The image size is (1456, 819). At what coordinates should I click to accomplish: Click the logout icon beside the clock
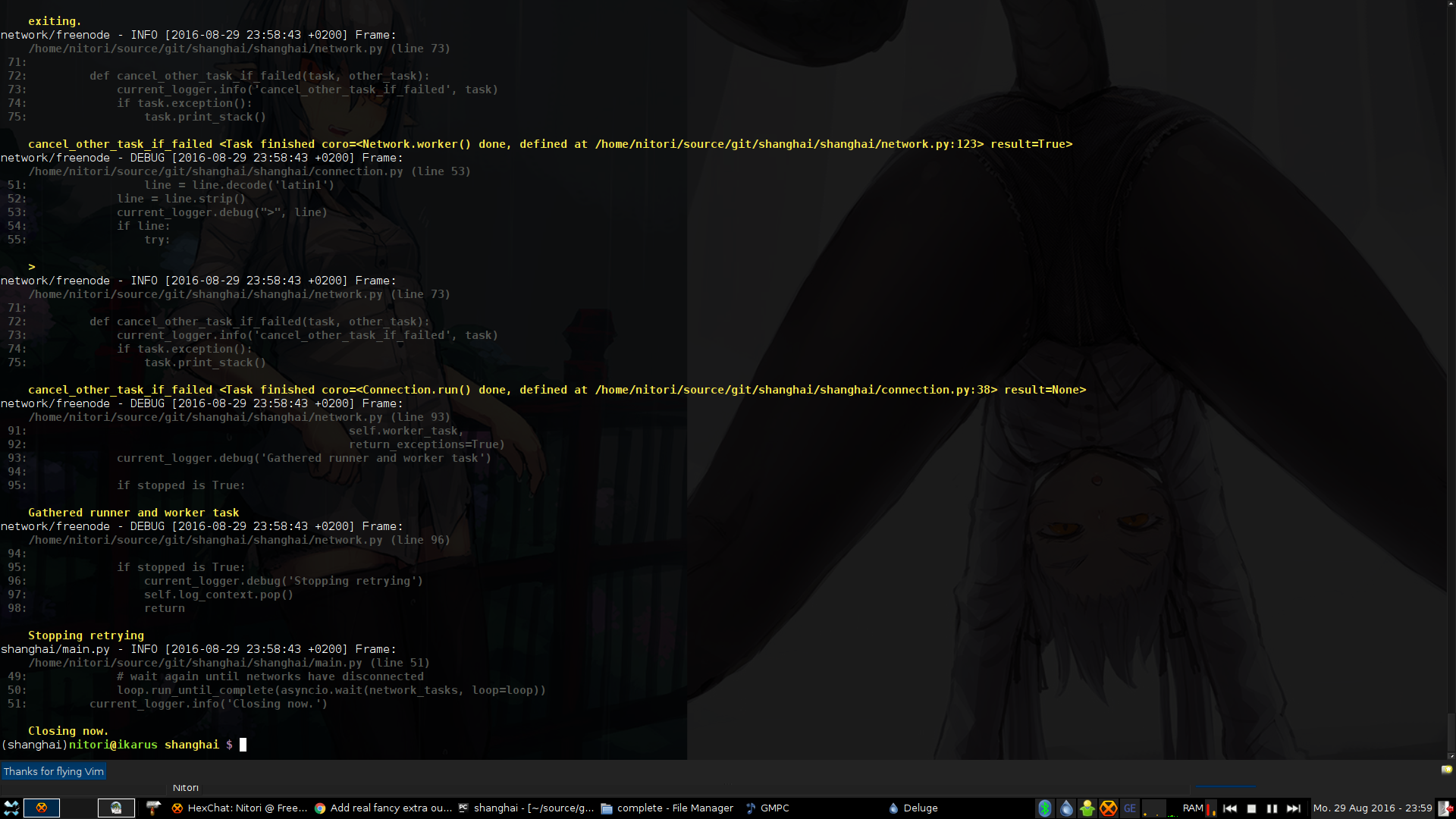click(x=1446, y=808)
